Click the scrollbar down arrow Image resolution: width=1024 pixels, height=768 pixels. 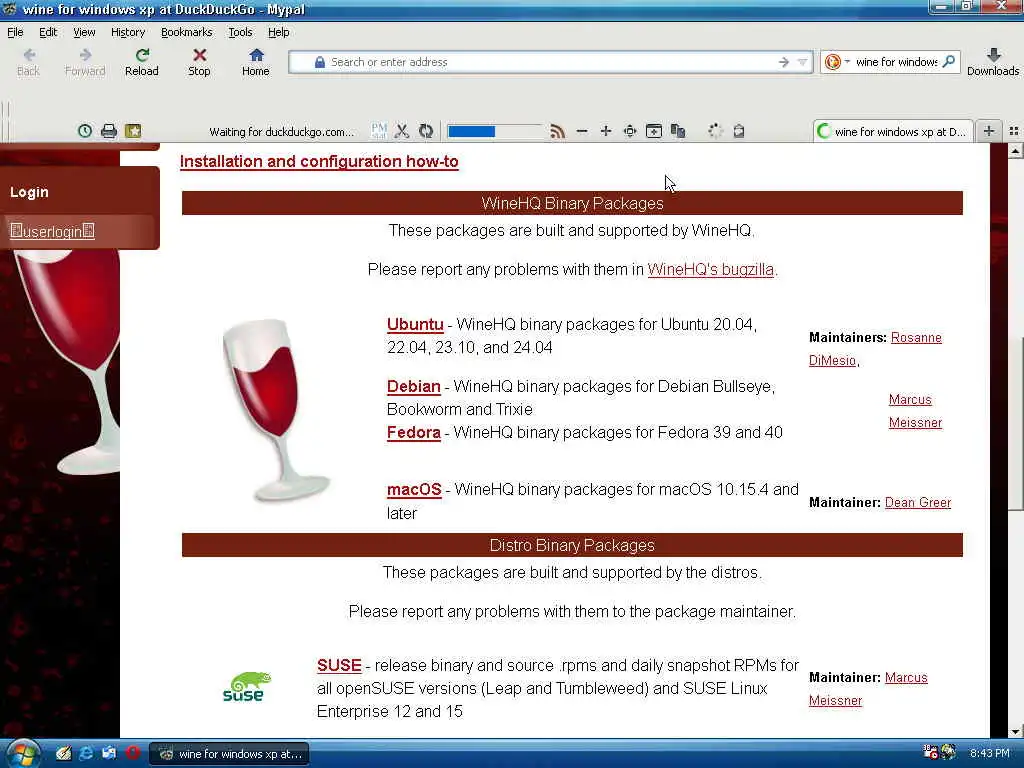coord(1015,731)
